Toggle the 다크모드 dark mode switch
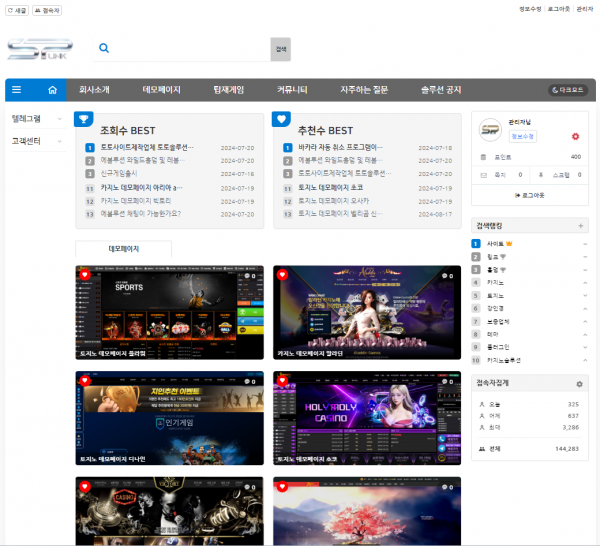This screenshot has width=600, height=546. coord(567,89)
